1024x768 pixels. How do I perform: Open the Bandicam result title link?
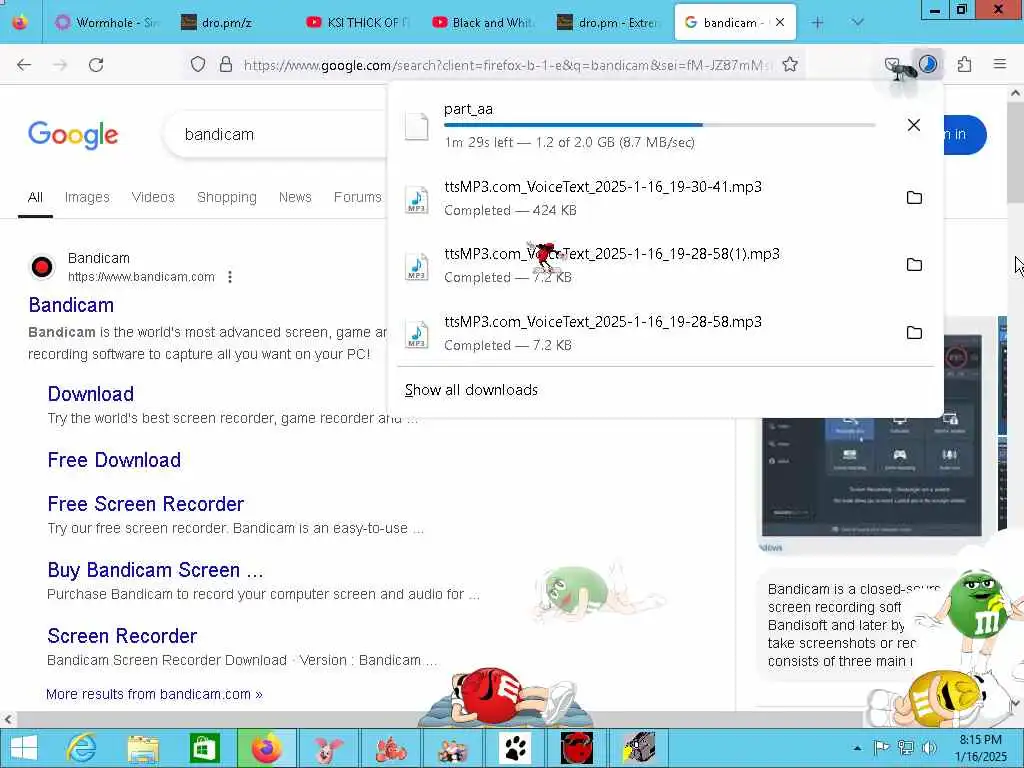click(71, 305)
